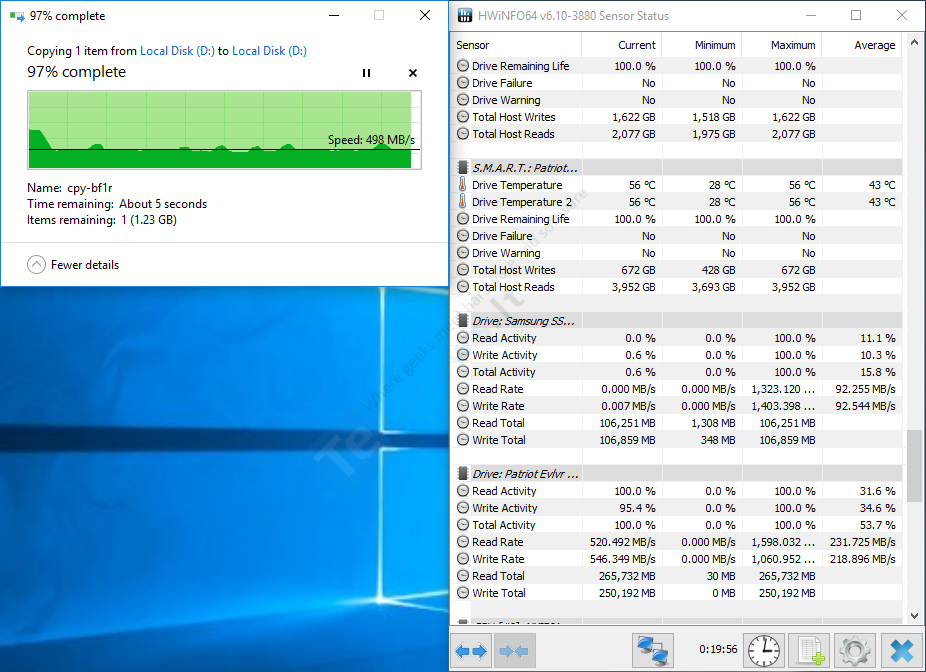This screenshot has height=672, width=926.
Task: Click the sensor list scrollbar thumb
Action: coord(914,465)
